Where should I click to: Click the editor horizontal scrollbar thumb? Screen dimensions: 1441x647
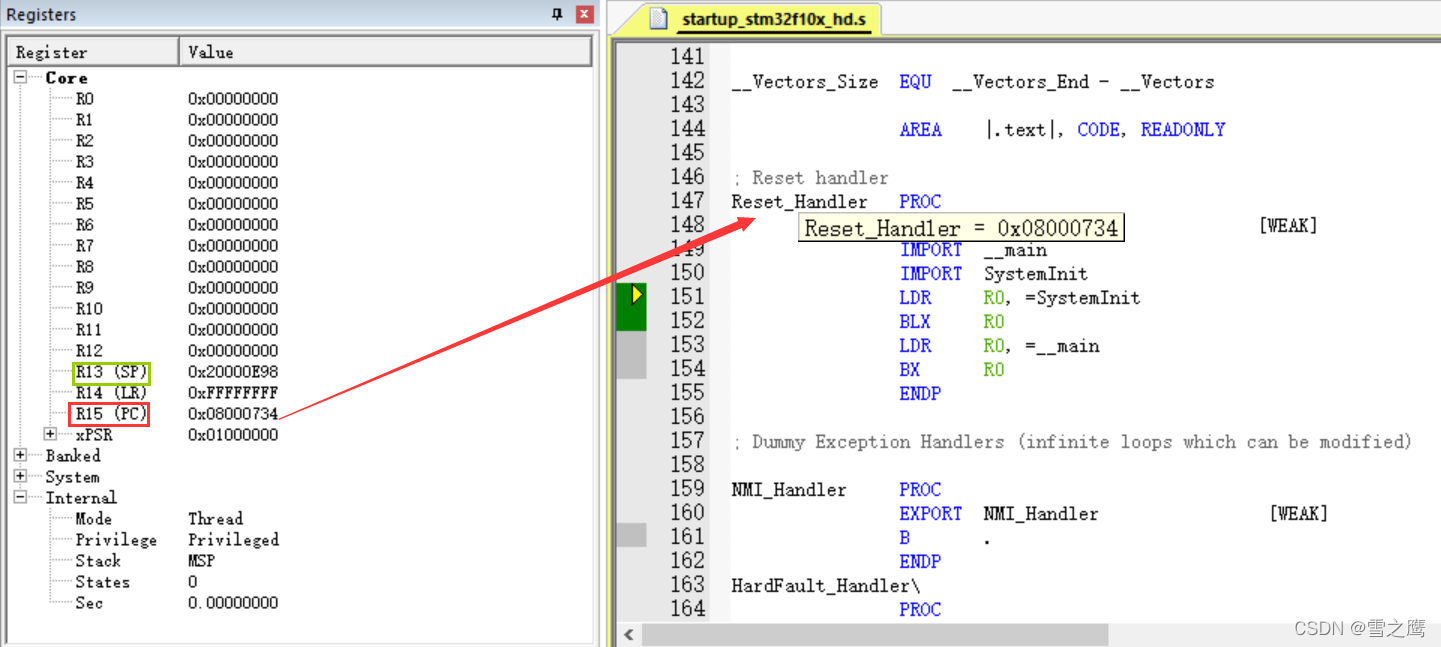(x=875, y=635)
